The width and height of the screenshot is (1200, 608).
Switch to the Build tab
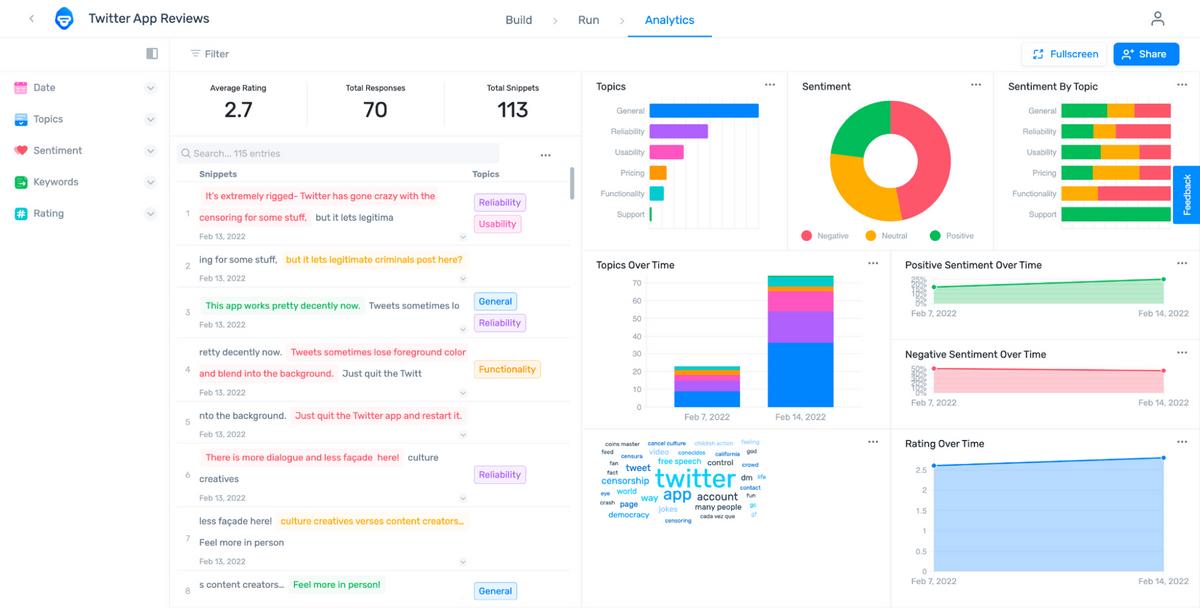click(519, 20)
